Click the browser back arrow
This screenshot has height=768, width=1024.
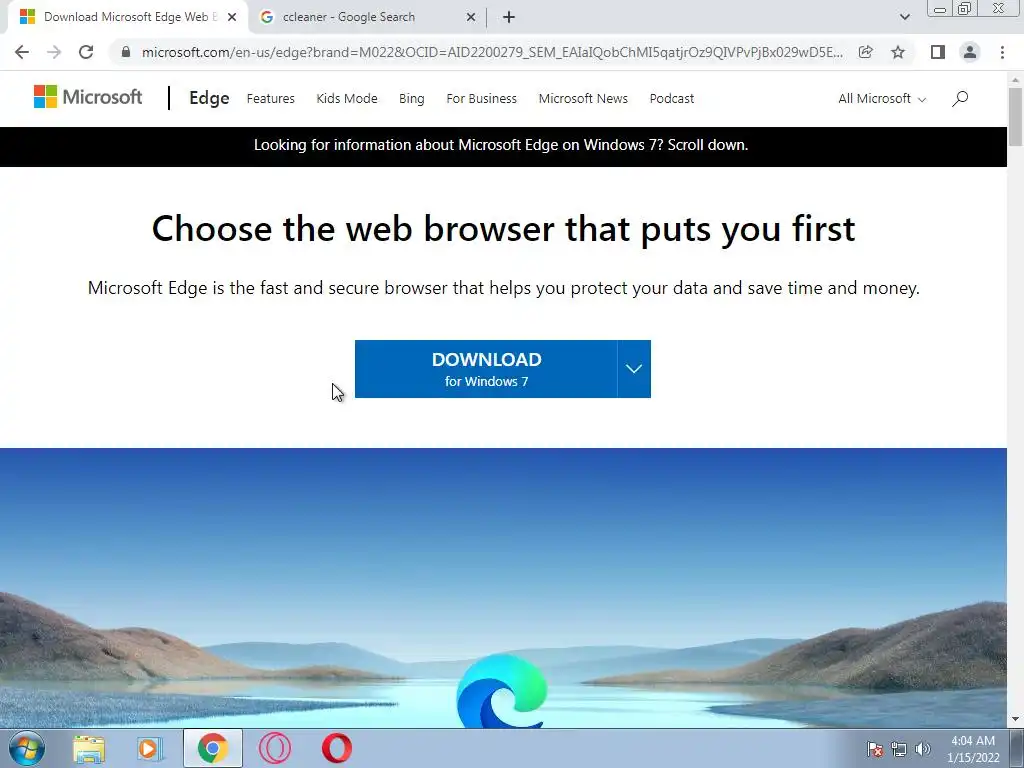[22, 52]
